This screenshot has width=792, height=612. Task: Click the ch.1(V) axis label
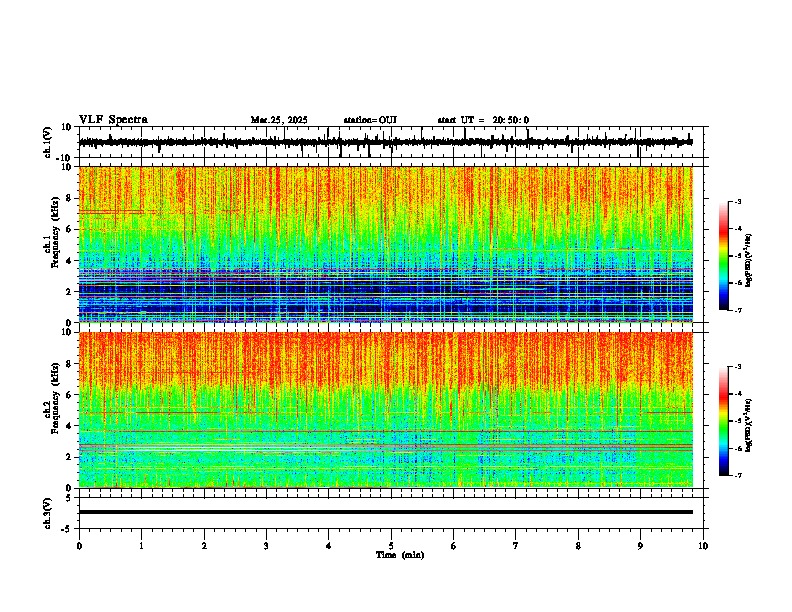(48, 142)
